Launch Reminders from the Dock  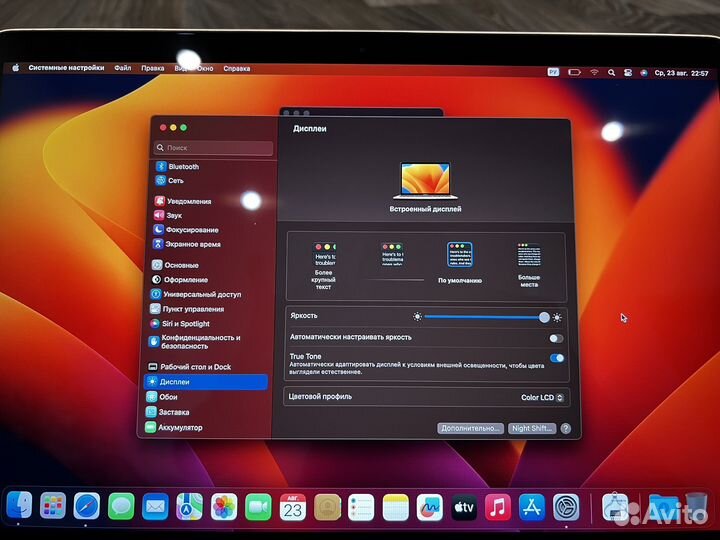(361, 507)
